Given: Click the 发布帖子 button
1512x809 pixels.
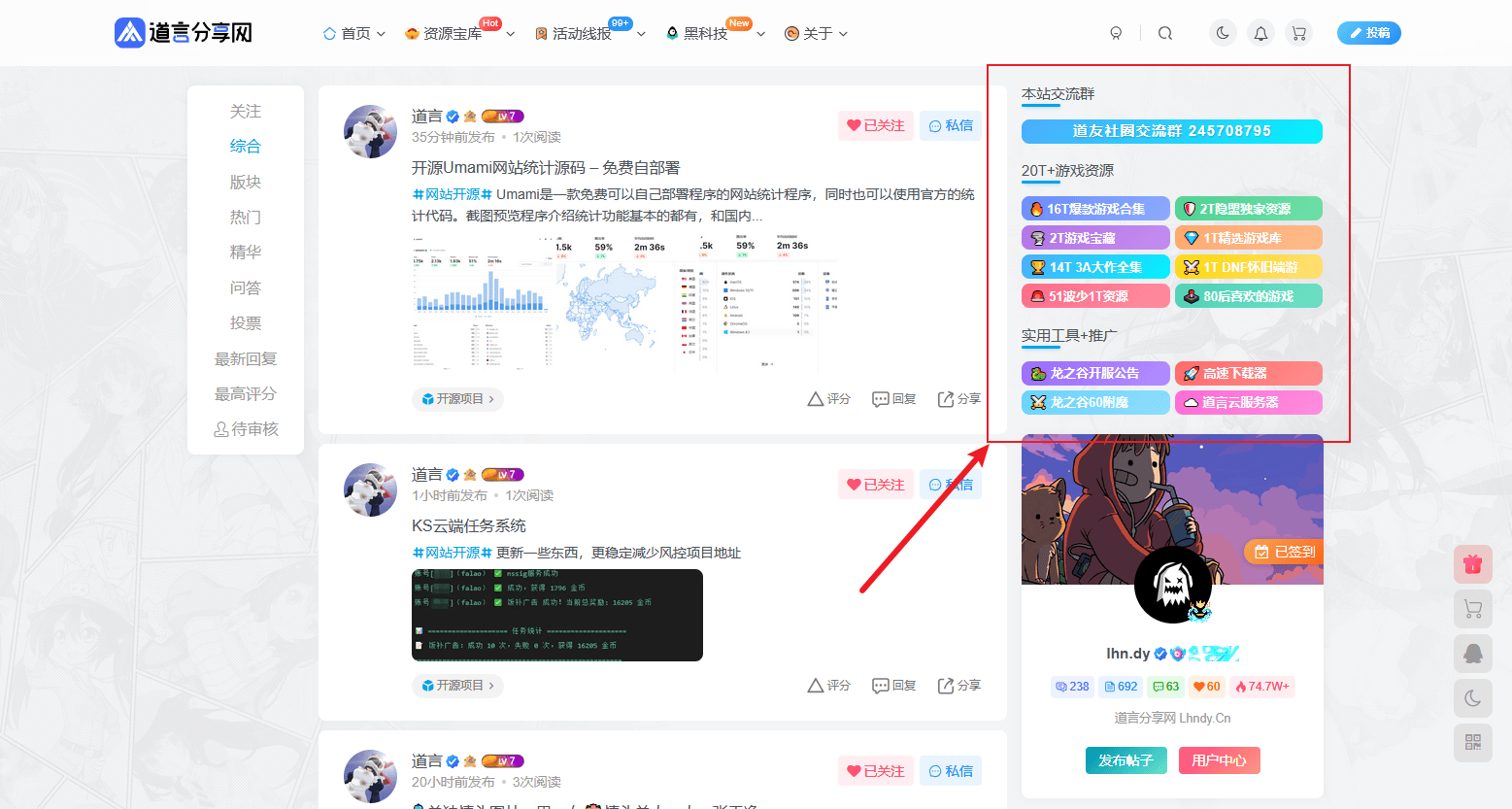Looking at the screenshot, I should [x=1126, y=760].
